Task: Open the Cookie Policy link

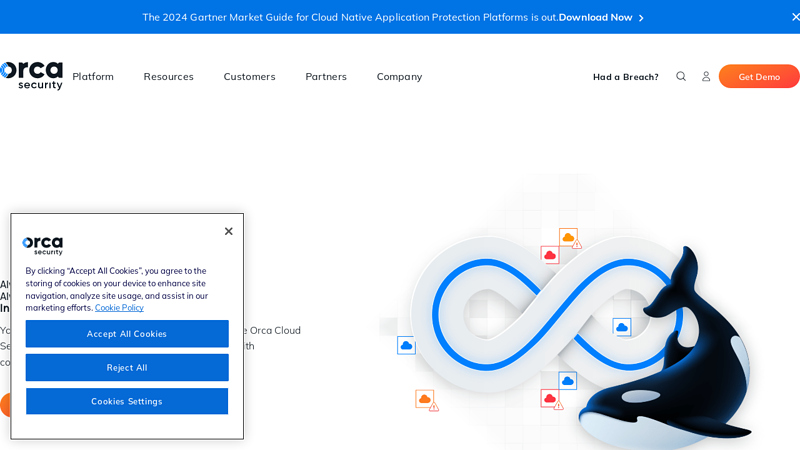Action: (x=119, y=308)
